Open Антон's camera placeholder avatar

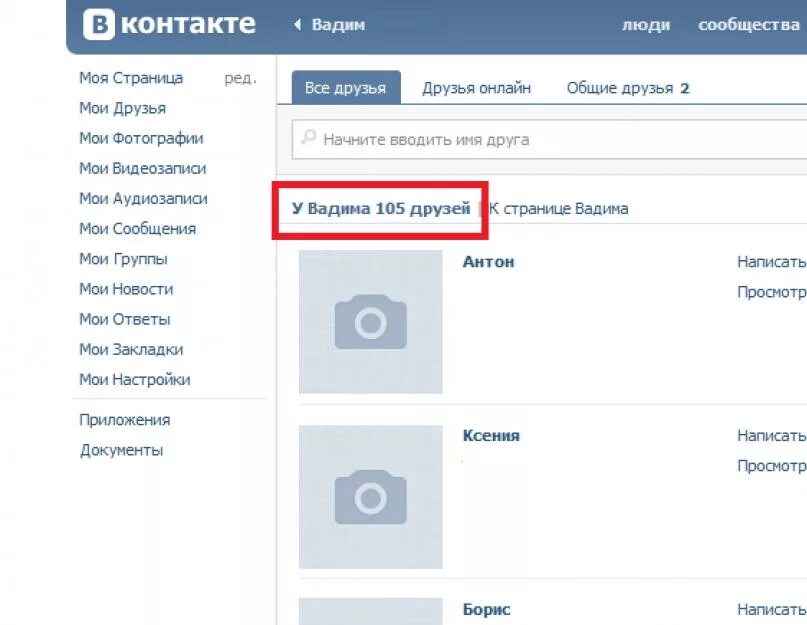click(371, 322)
